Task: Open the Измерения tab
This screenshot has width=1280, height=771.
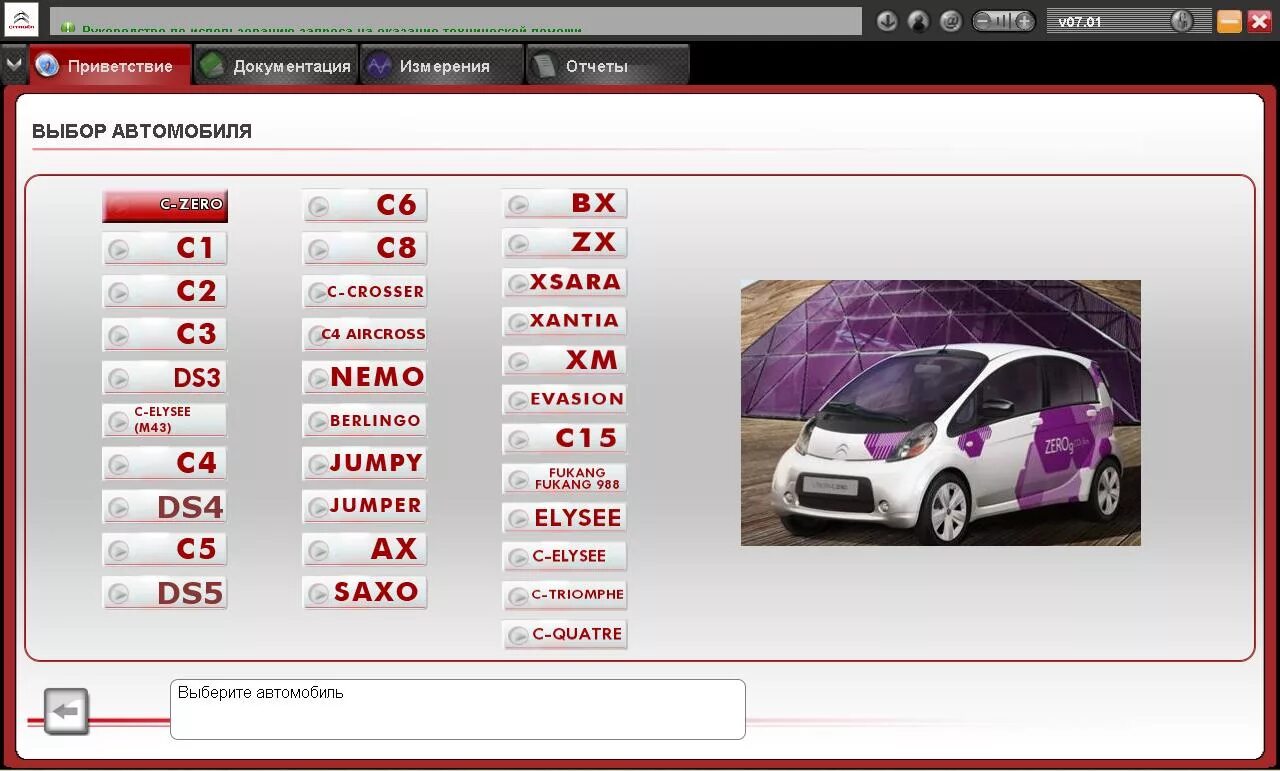Action: click(442, 66)
